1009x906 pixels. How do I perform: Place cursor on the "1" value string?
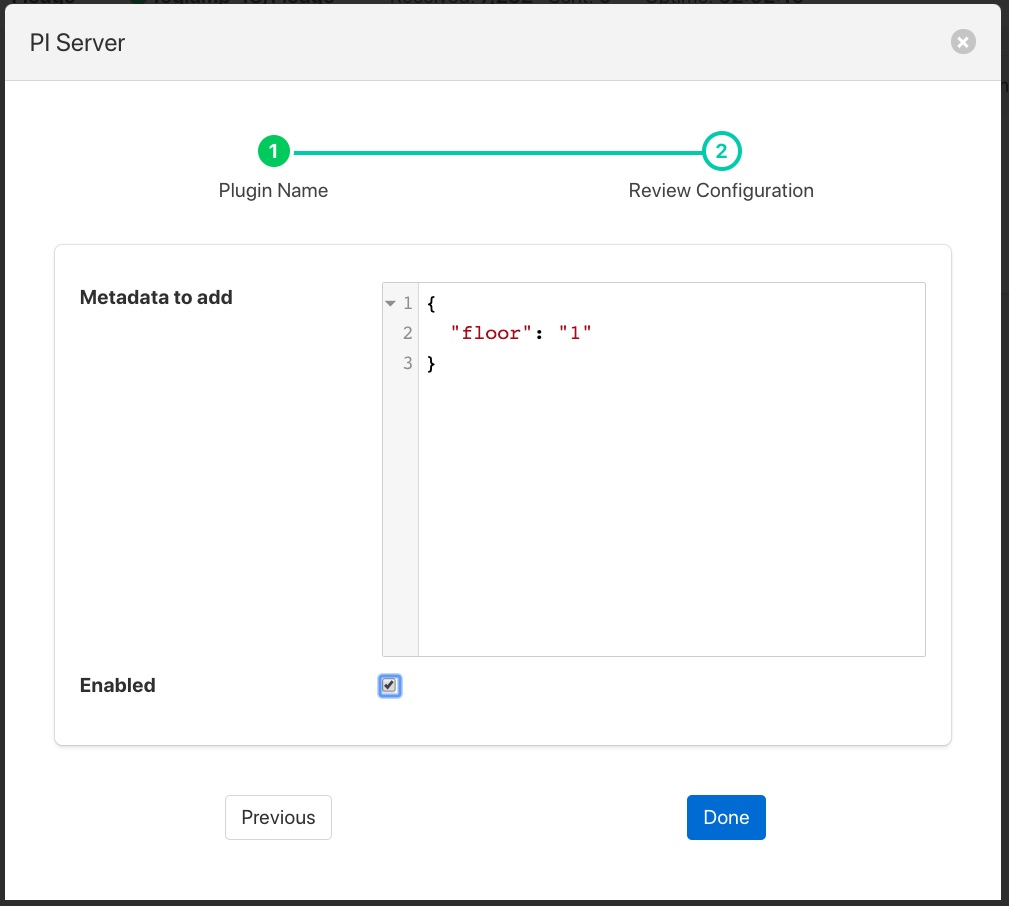pos(575,333)
